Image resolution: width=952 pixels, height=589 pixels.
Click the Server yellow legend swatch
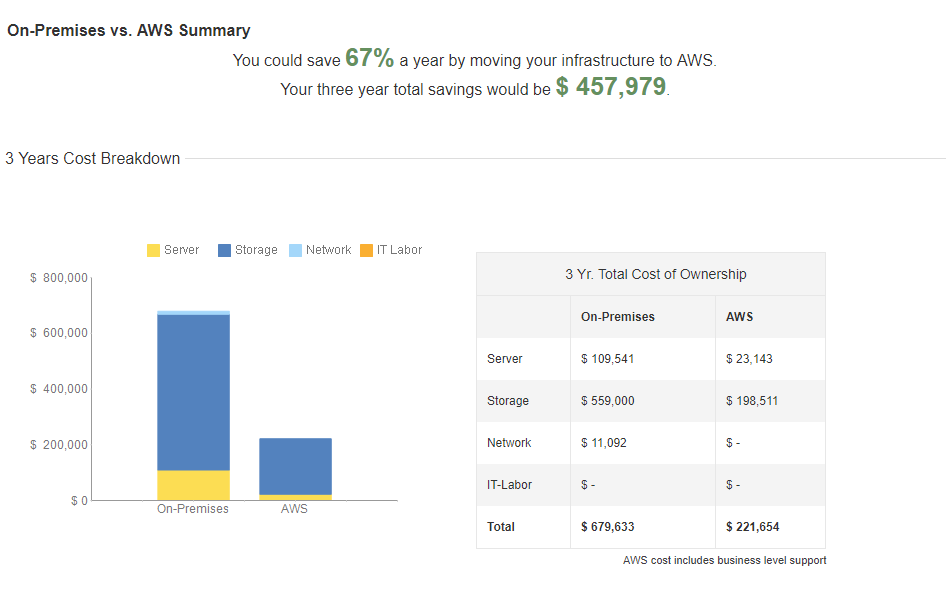pos(153,250)
